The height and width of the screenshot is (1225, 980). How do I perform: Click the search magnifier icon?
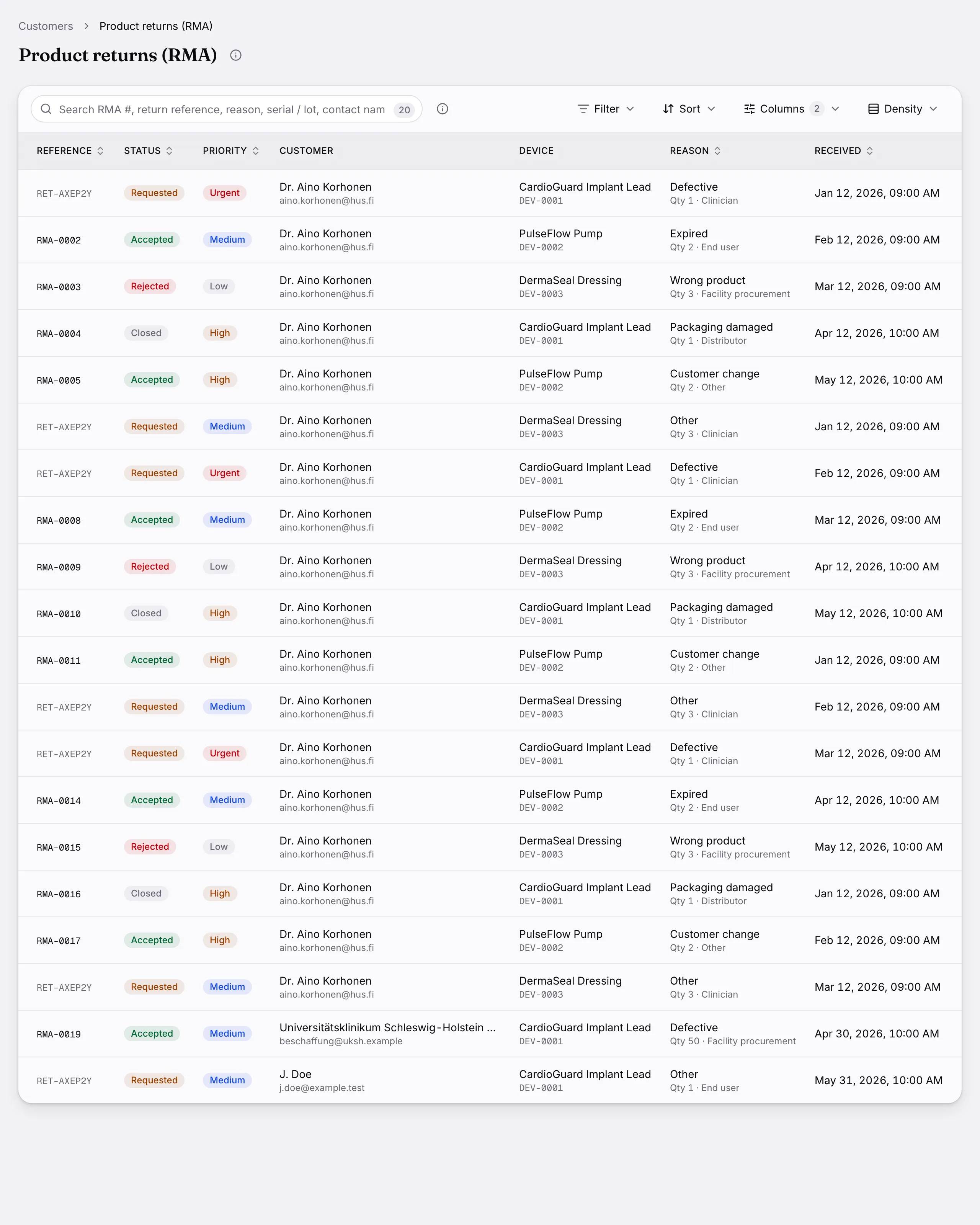(46, 109)
